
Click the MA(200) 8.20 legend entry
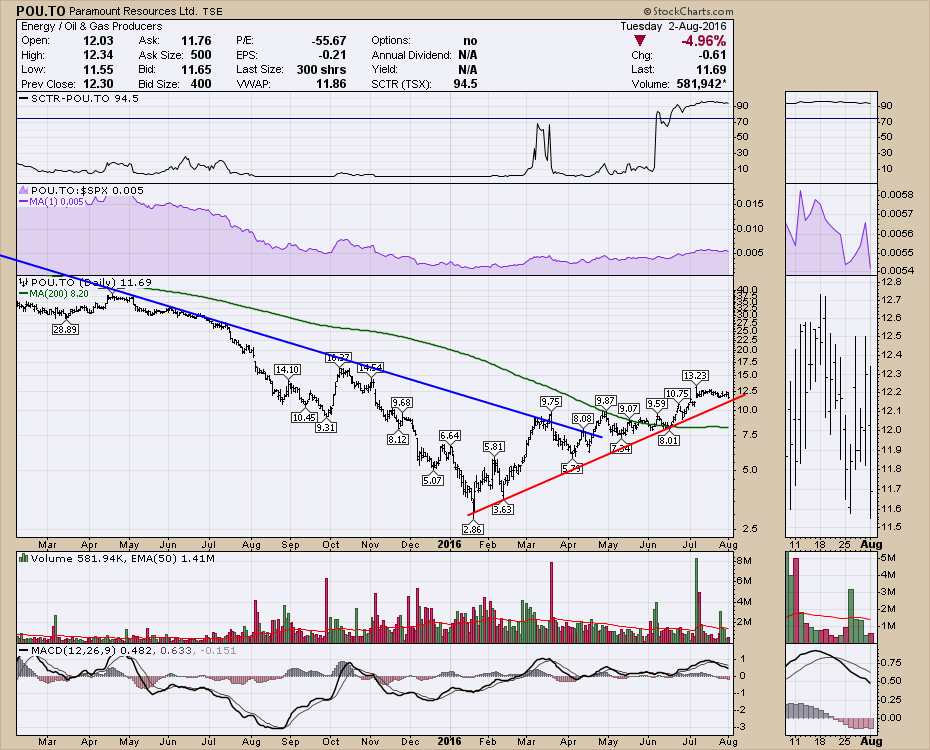click(54, 293)
